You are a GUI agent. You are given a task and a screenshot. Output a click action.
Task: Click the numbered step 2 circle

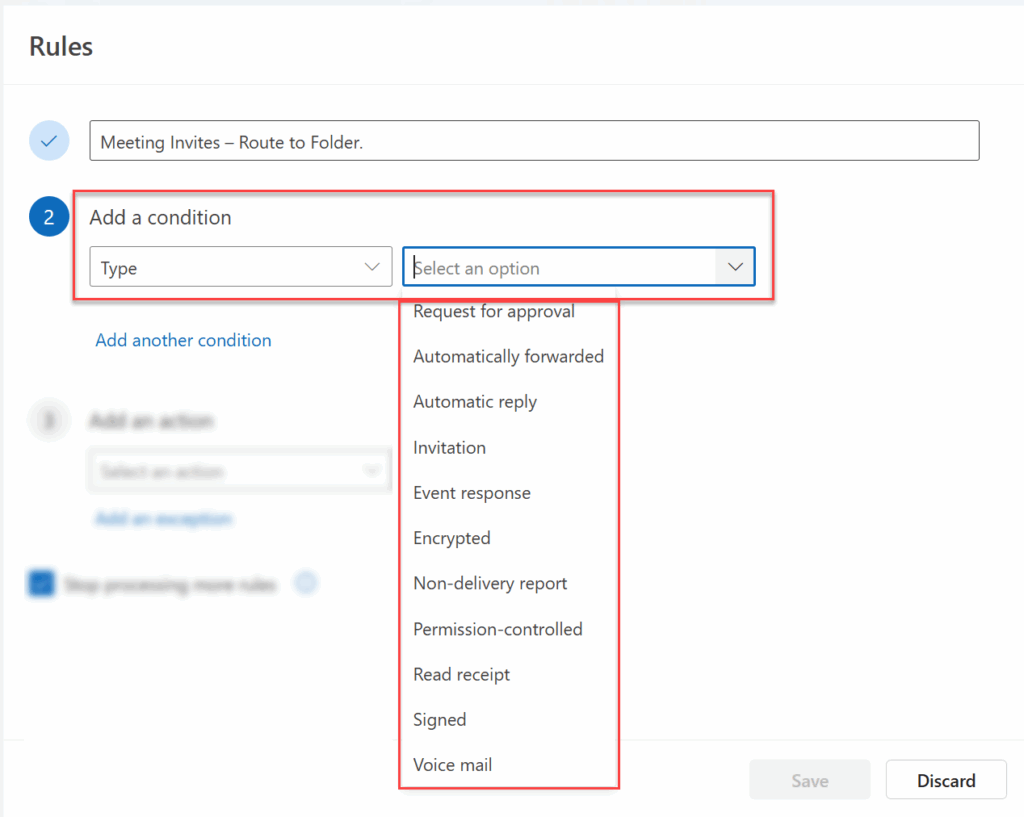coord(49,216)
